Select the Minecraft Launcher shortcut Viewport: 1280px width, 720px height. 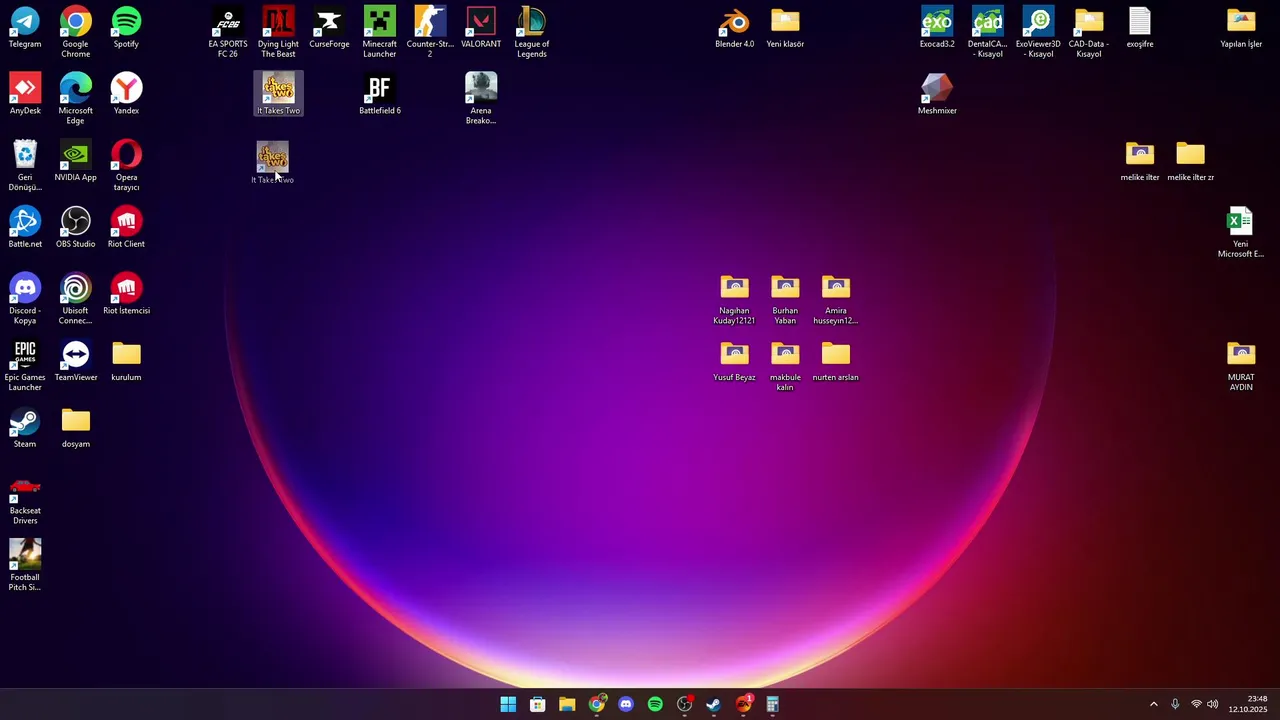(380, 32)
